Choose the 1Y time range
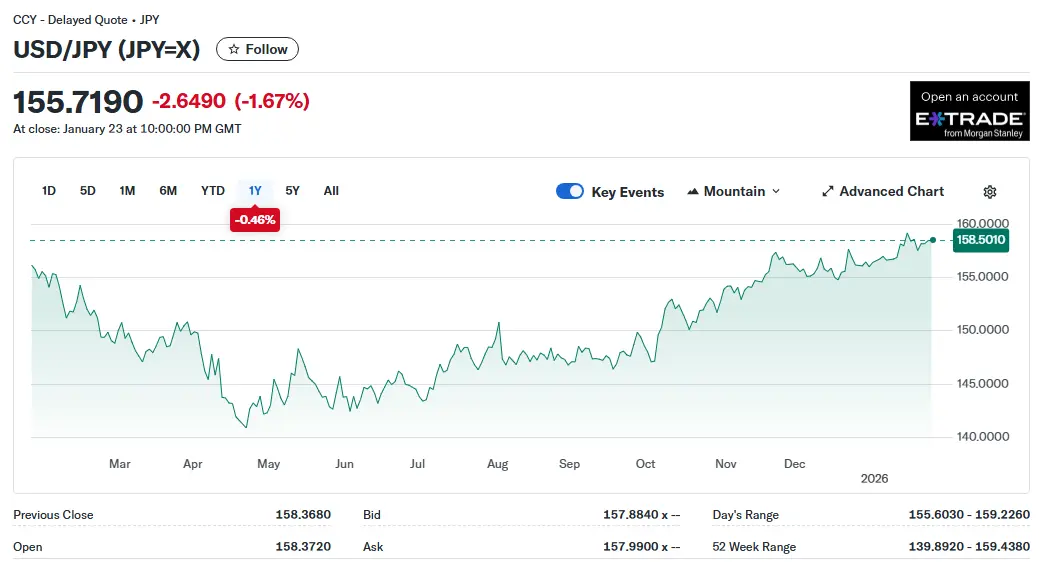Viewport: 1050px width, 562px height. (x=255, y=191)
